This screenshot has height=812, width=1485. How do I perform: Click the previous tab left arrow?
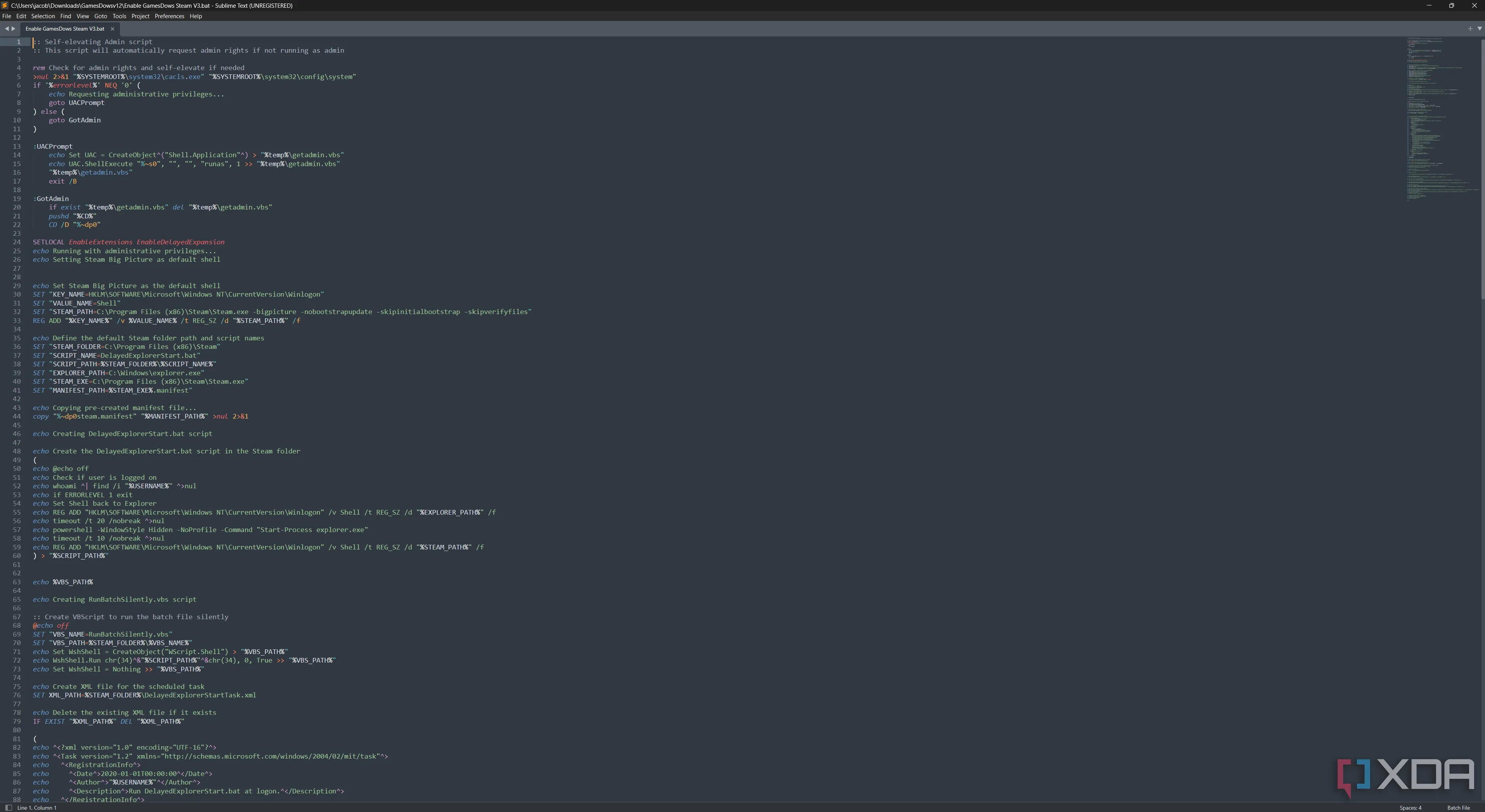(6, 29)
